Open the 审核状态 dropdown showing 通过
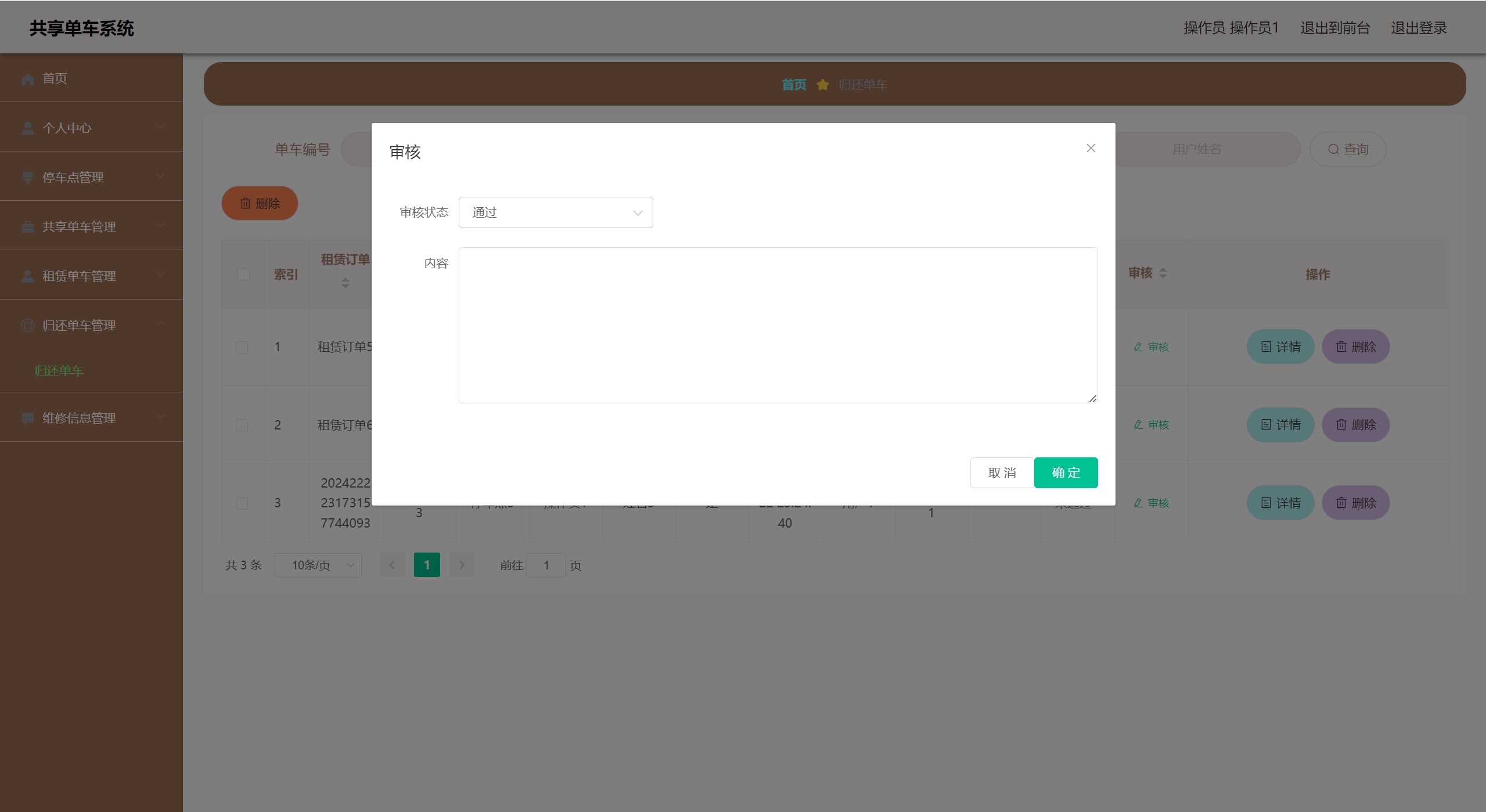Image resolution: width=1486 pixels, height=812 pixels. point(555,212)
